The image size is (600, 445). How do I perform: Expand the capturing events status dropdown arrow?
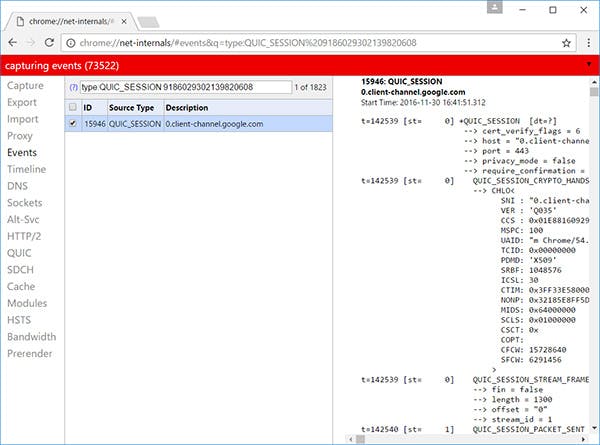click(x=589, y=64)
